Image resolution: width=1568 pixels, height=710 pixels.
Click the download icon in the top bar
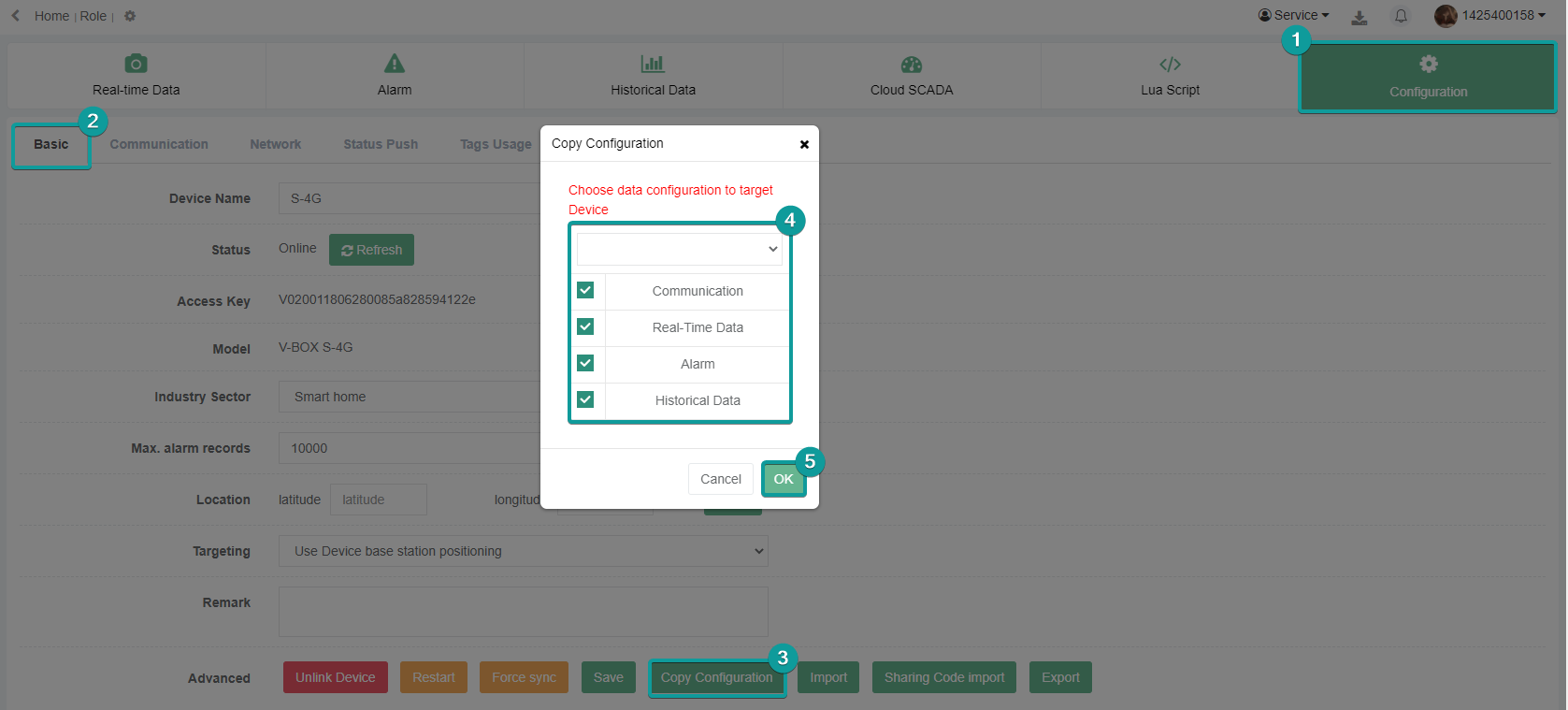[x=1359, y=17]
